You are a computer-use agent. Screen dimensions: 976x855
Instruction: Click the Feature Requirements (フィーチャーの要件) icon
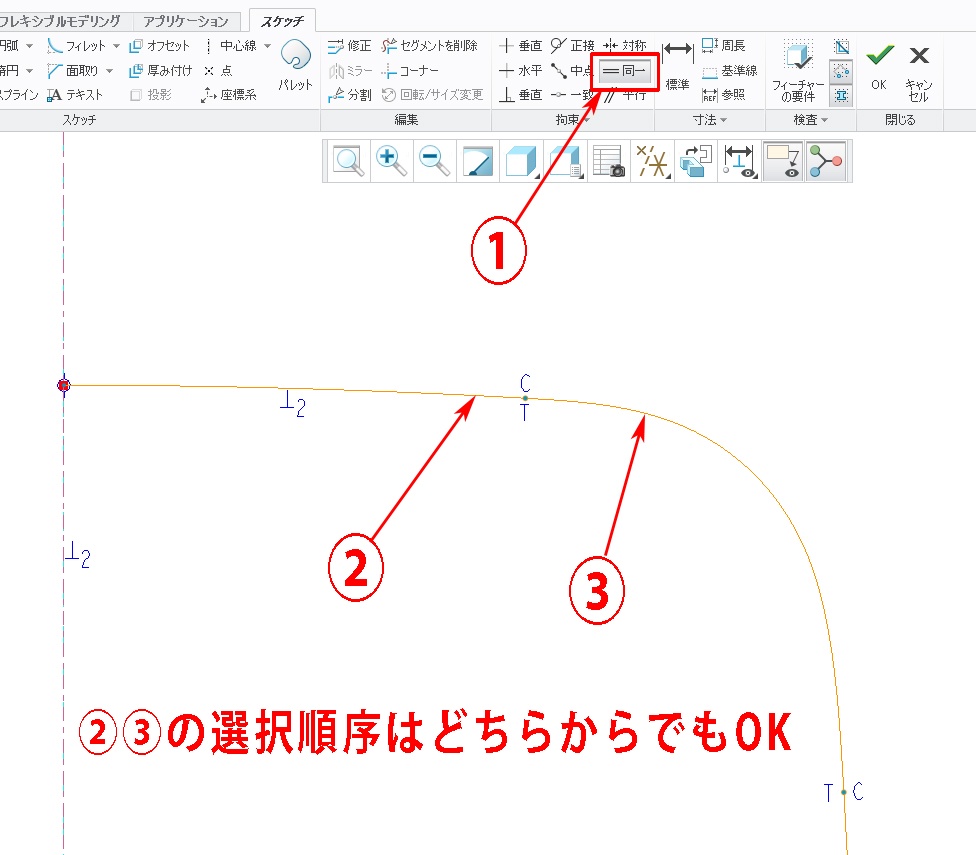pos(796,72)
